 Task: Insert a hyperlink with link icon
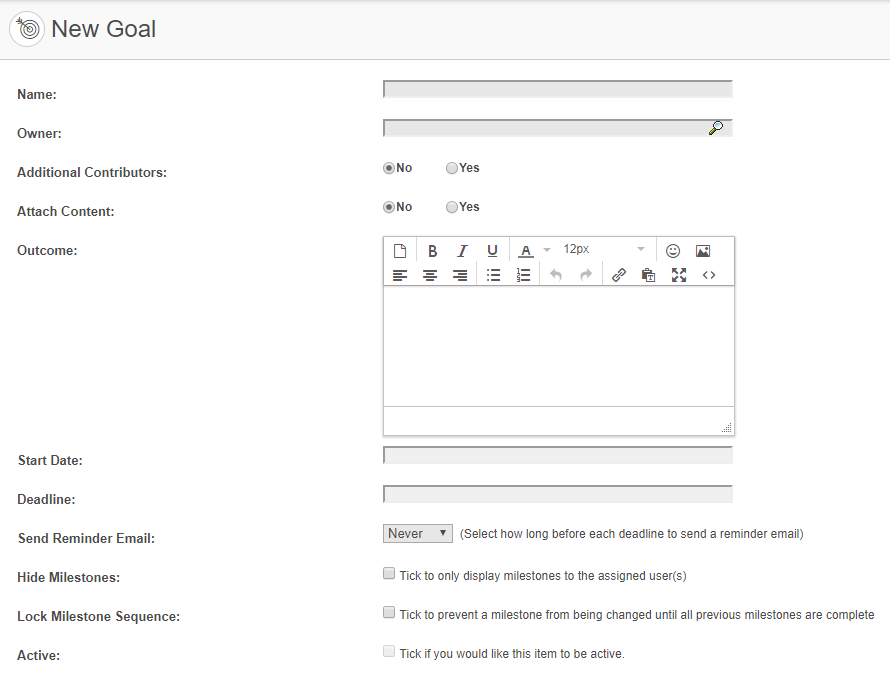point(619,275)
